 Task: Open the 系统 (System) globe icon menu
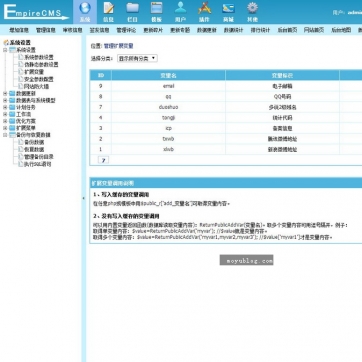(85, 12)
